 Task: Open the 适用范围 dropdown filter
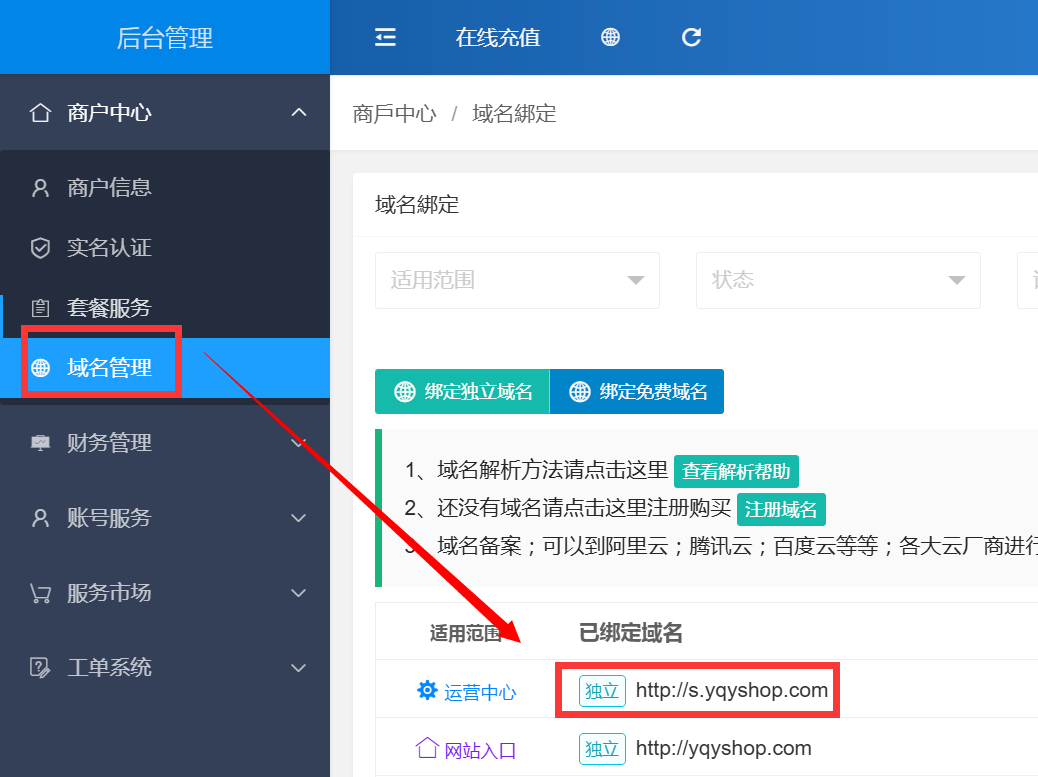[517, 280]
